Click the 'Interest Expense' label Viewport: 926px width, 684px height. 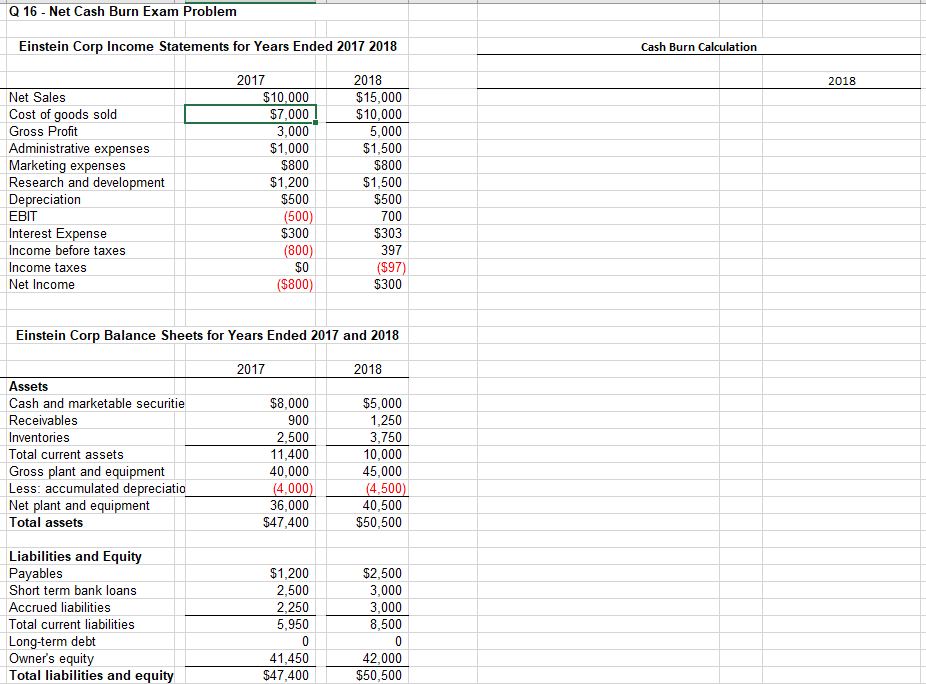(x=58, y=234)
